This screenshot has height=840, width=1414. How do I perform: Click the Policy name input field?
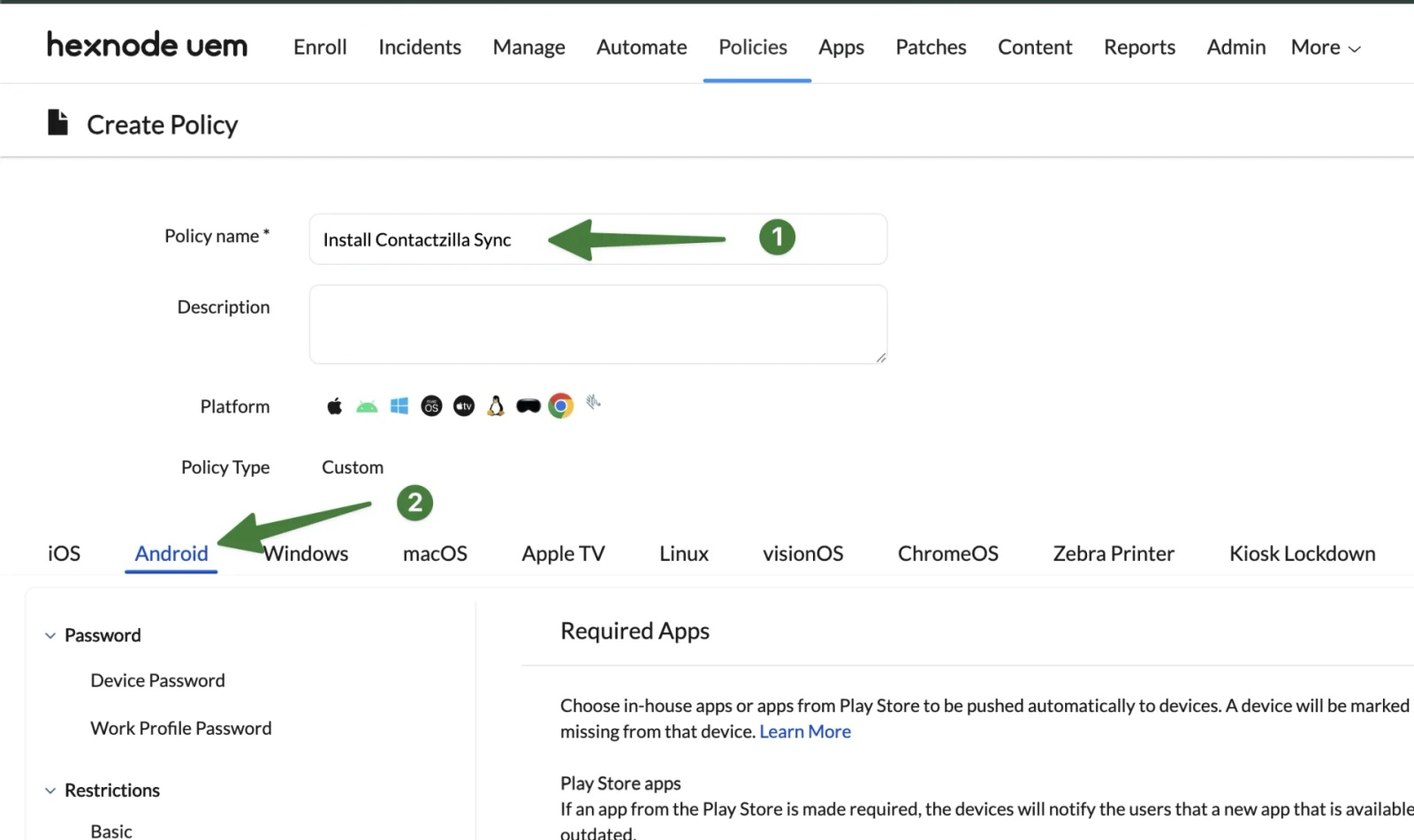(x=598, y=239)
